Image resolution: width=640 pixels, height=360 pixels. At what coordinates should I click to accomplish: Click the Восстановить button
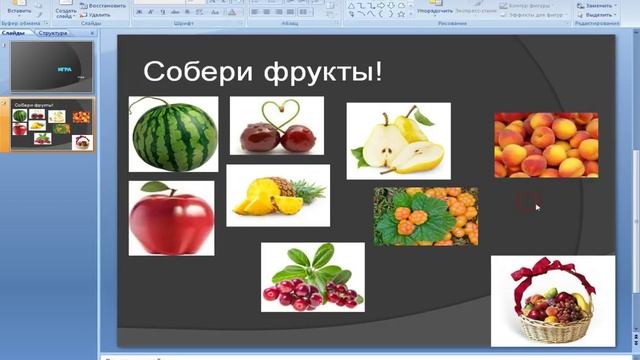tap(103, 6)
